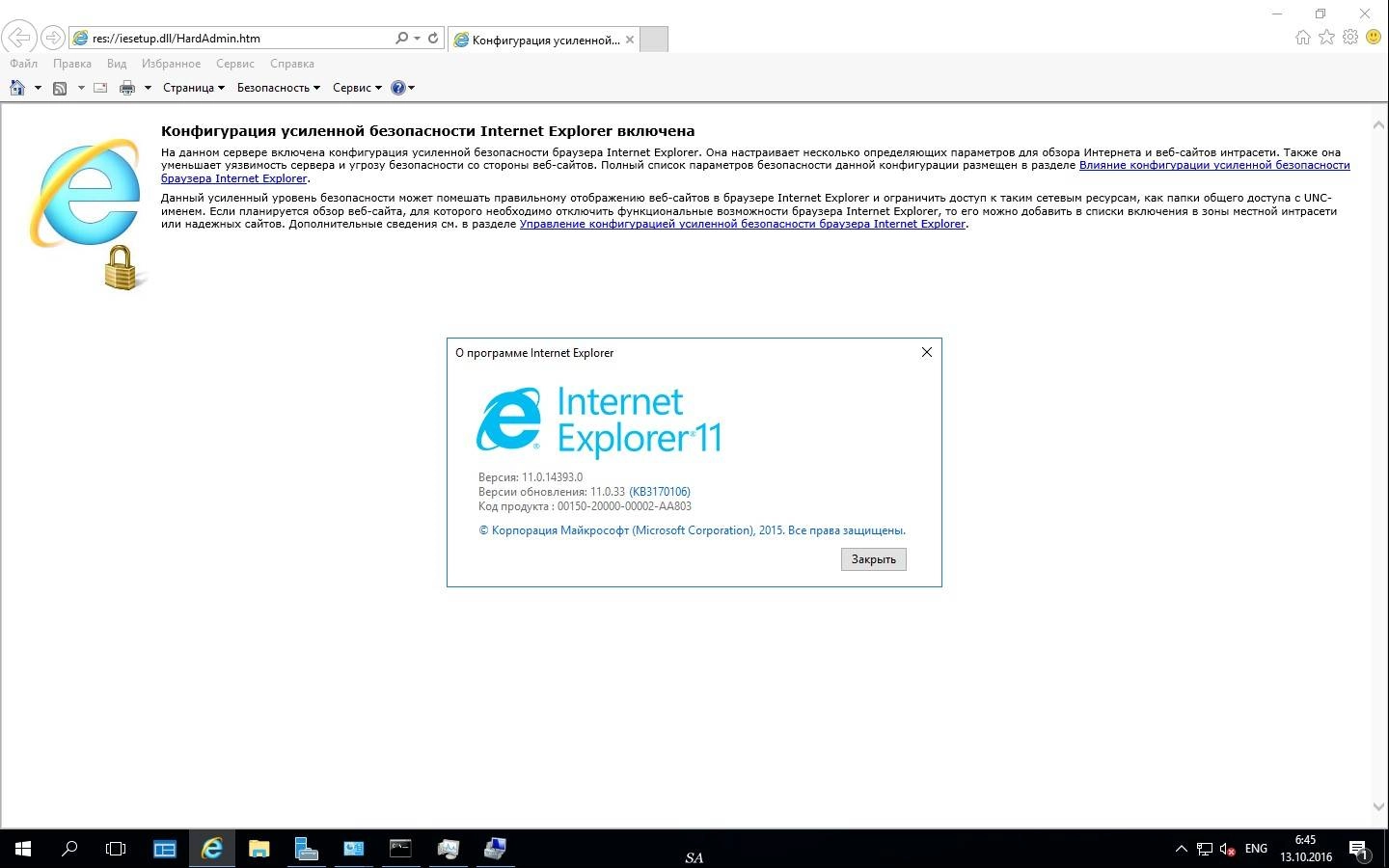Open Favorites with the star icon
This screenshot has height=868, width=1389.
pos(1326,37)
